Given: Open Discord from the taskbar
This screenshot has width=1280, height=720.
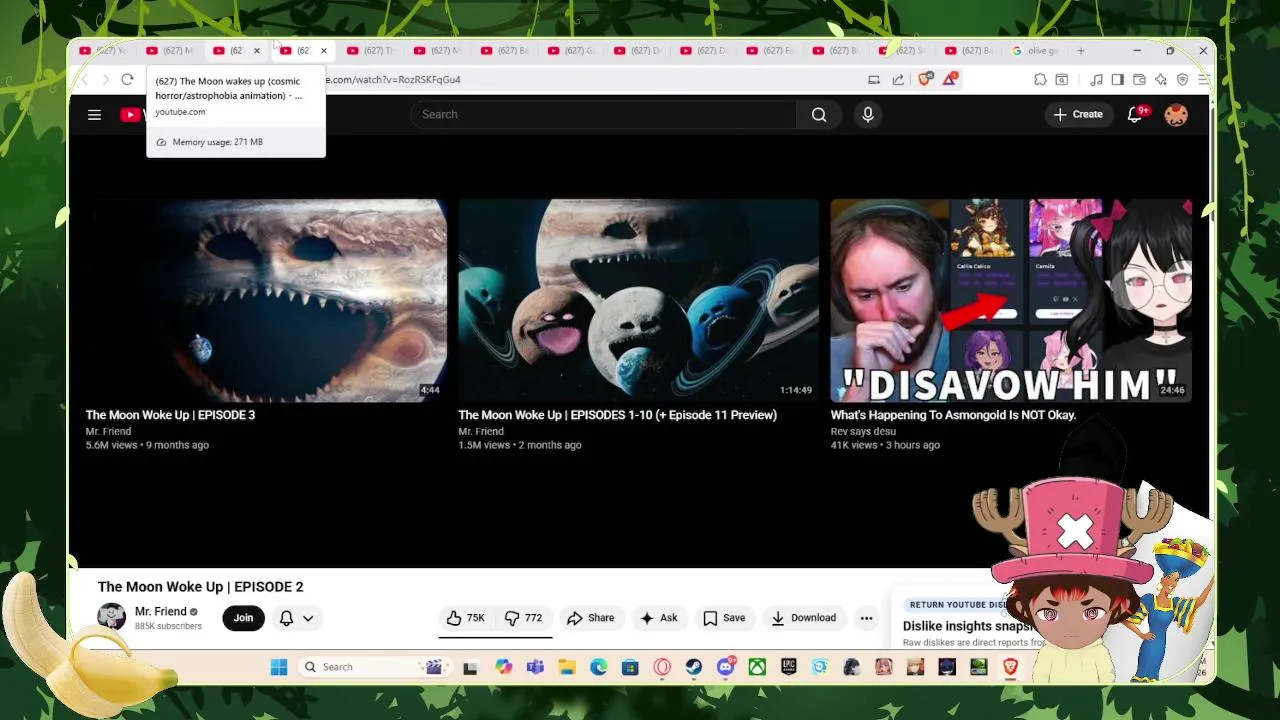Looking at the screenshot, I should 725,667.
